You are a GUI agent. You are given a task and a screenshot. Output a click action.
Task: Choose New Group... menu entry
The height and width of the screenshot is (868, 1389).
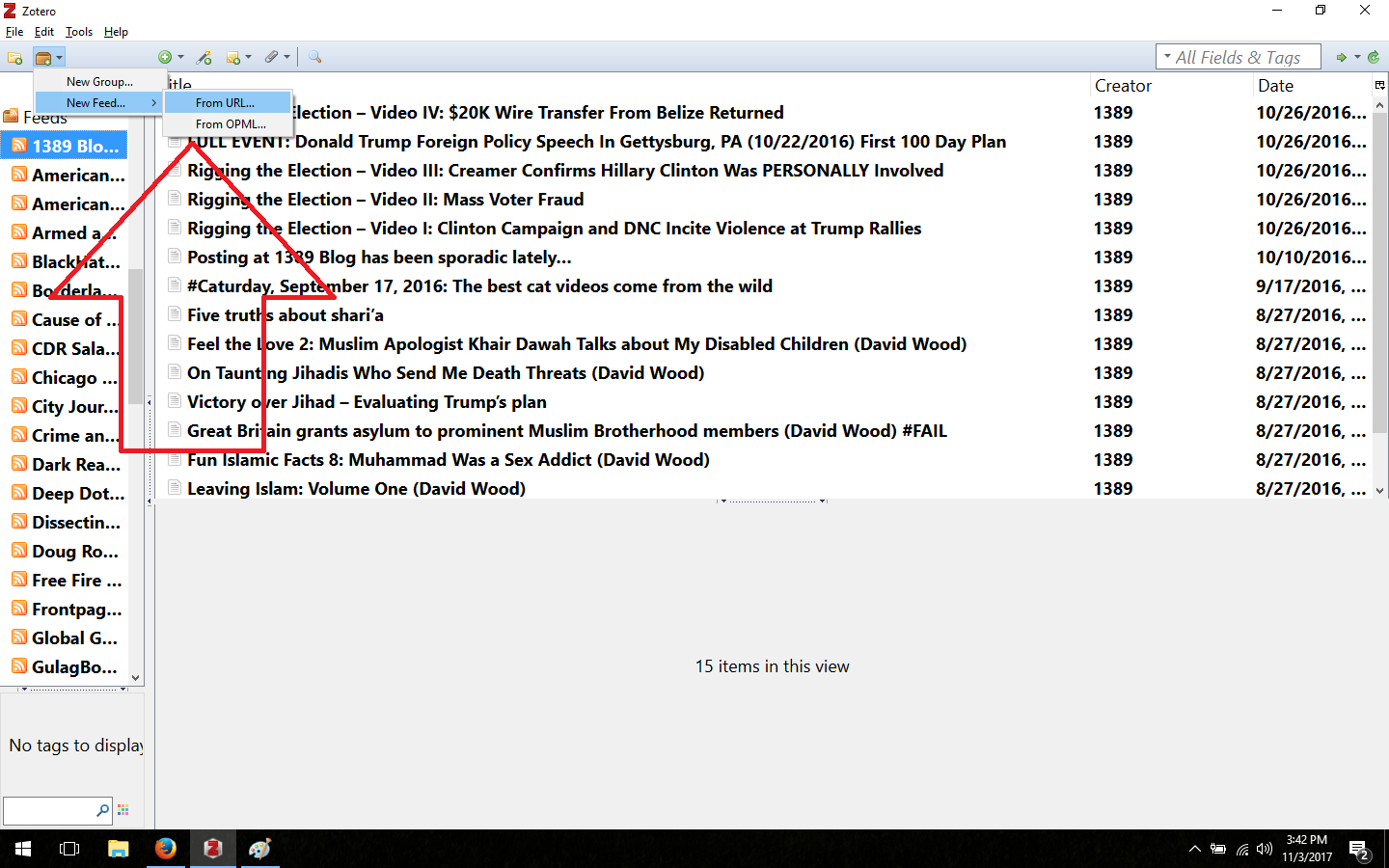[x=98, y=82]
